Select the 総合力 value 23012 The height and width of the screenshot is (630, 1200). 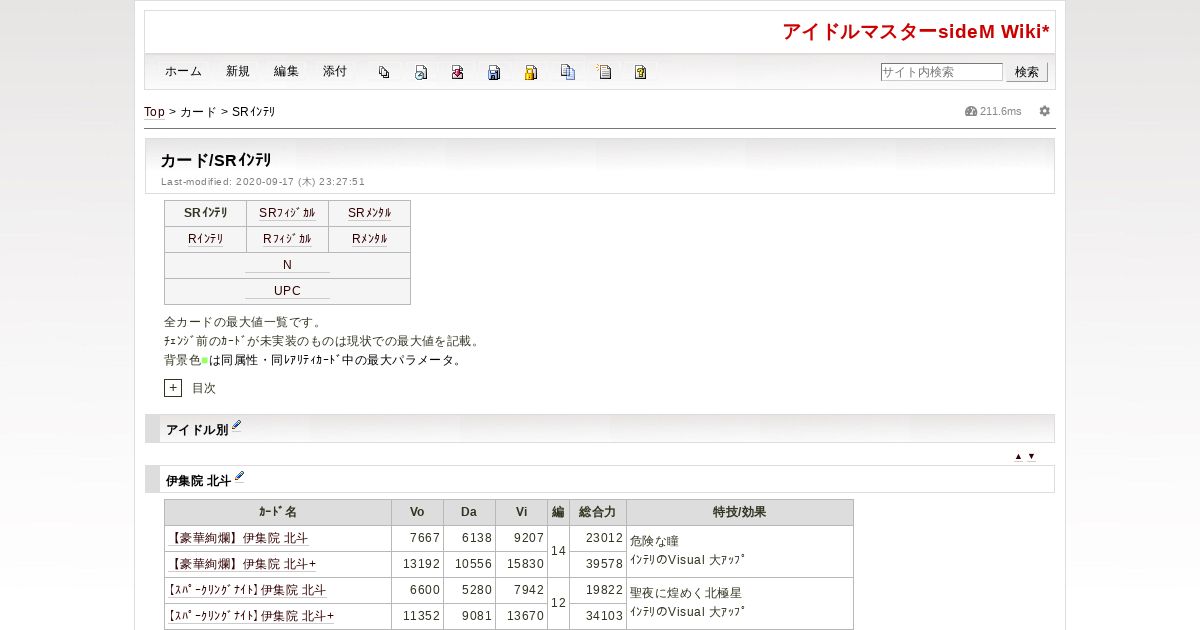604,538
